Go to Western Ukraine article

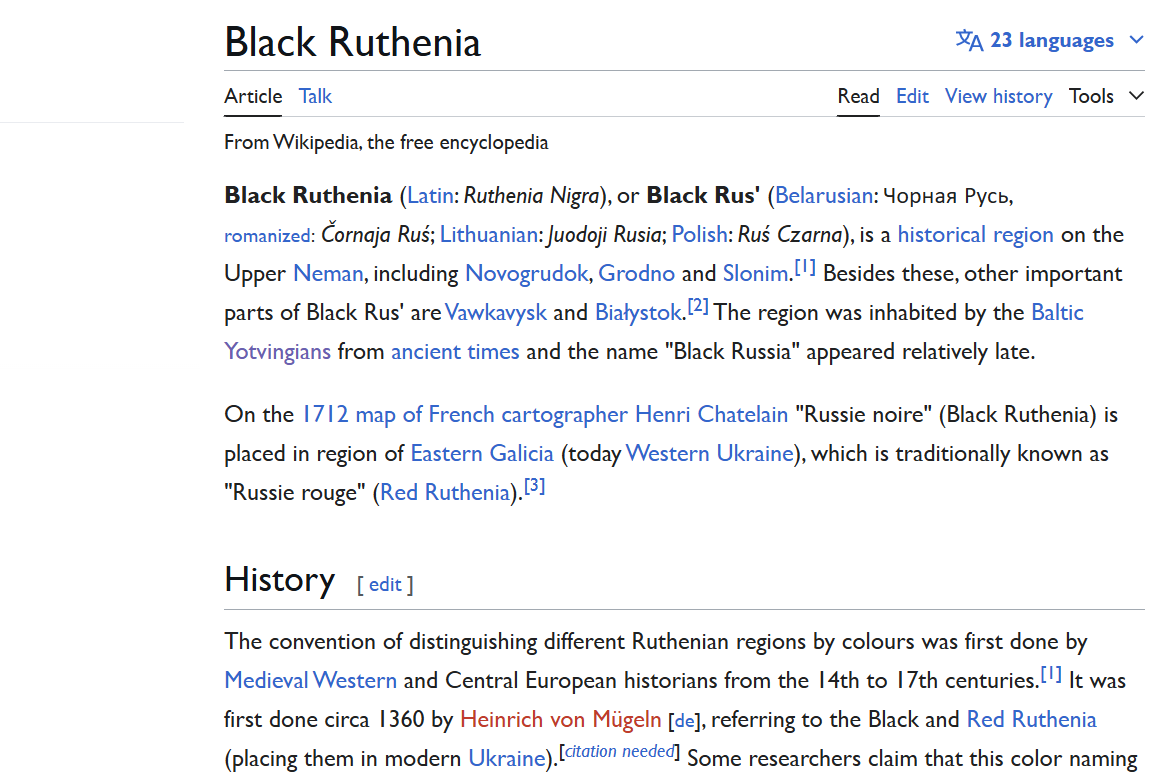click(x=710, y=454)
